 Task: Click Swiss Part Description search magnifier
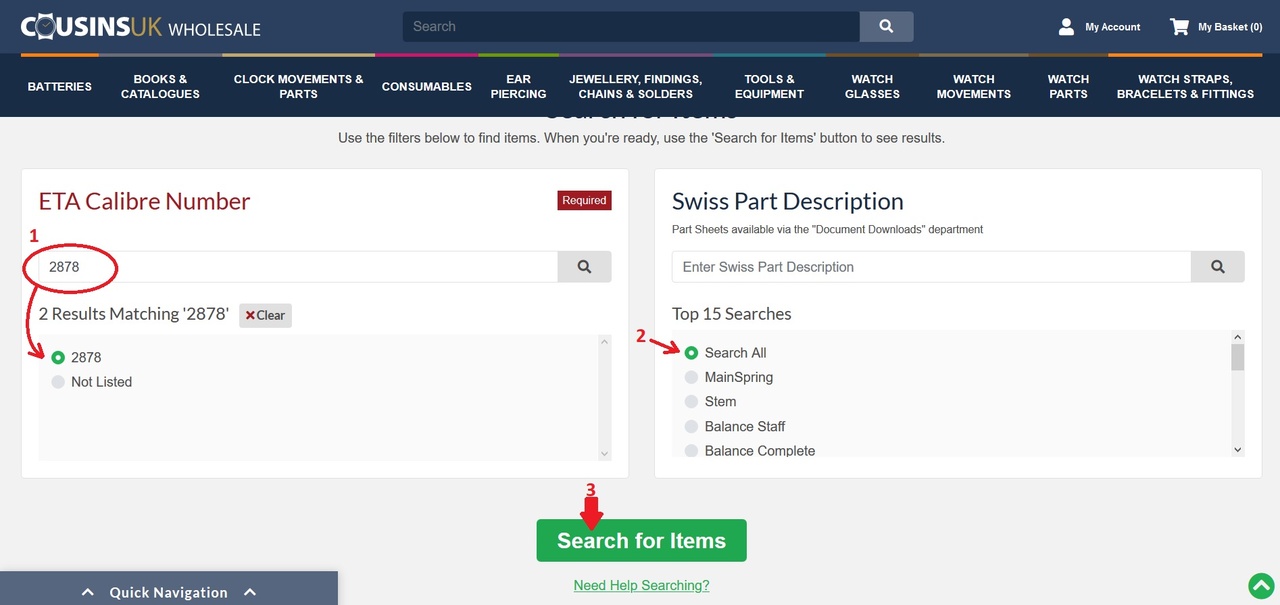click(1217, 267)
